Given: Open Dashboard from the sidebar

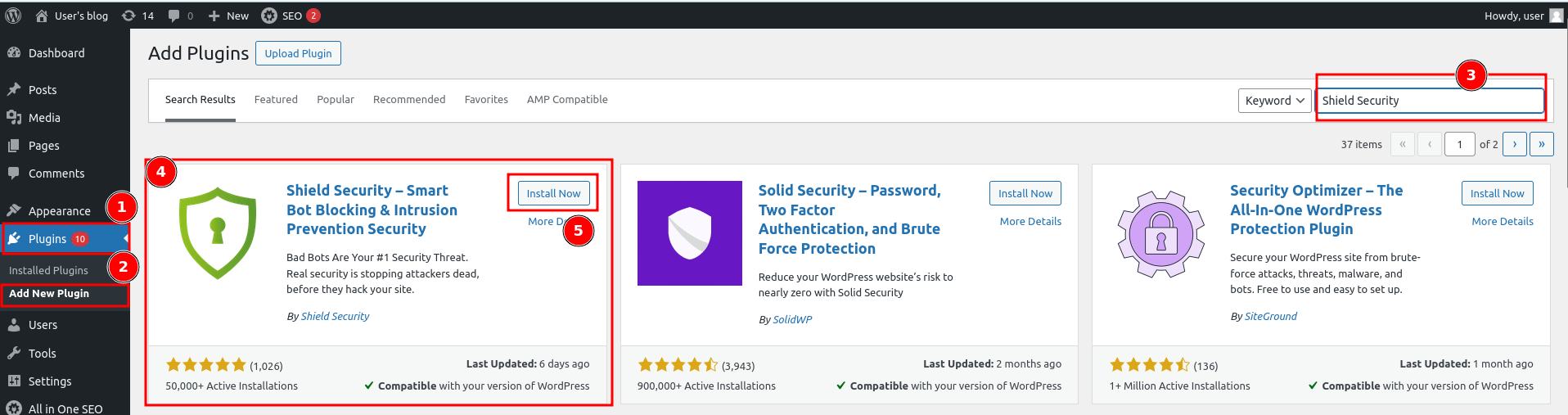Looking at the screenshot, I should tap(56, 53).
